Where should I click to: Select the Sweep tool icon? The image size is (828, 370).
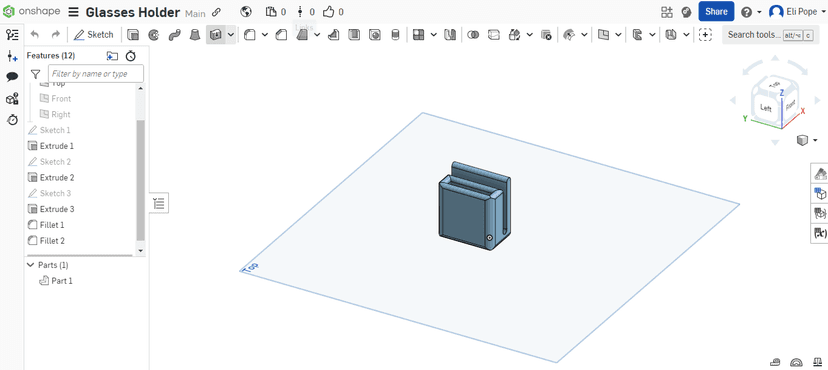[x=174, y=35]
